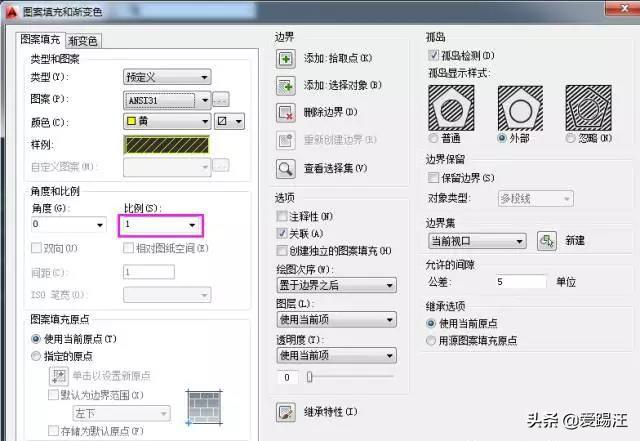Image resolution: width=640 pixels, height=441 pixels.
Task: Click the Remove boundaries (删除边界) icon
Action: click(x=285, y=113)
